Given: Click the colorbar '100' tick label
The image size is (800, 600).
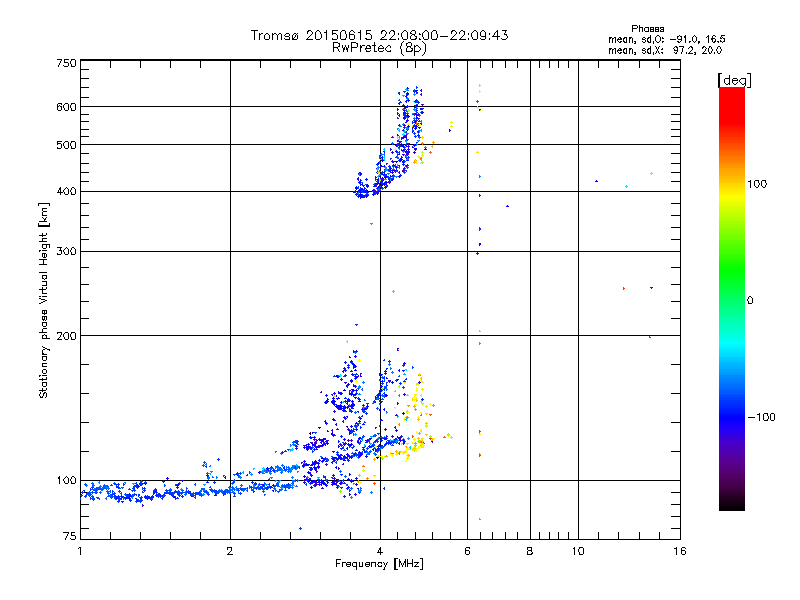Looking at the screenshot, I should tap(757, 184).
